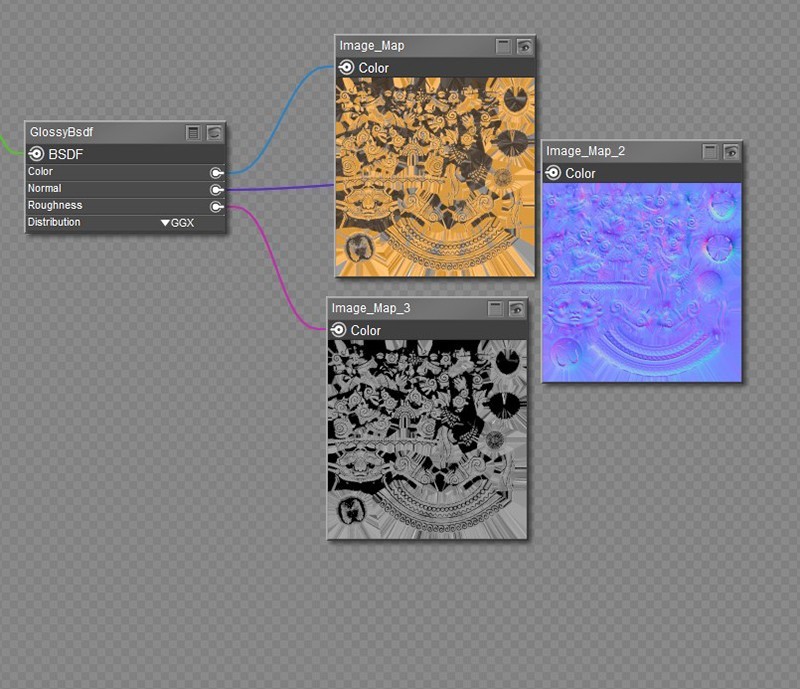Click the Color label on GlossyBsdf
Image resolution: width=800 pixels, height=689 pixels.
tap(40, 171)
